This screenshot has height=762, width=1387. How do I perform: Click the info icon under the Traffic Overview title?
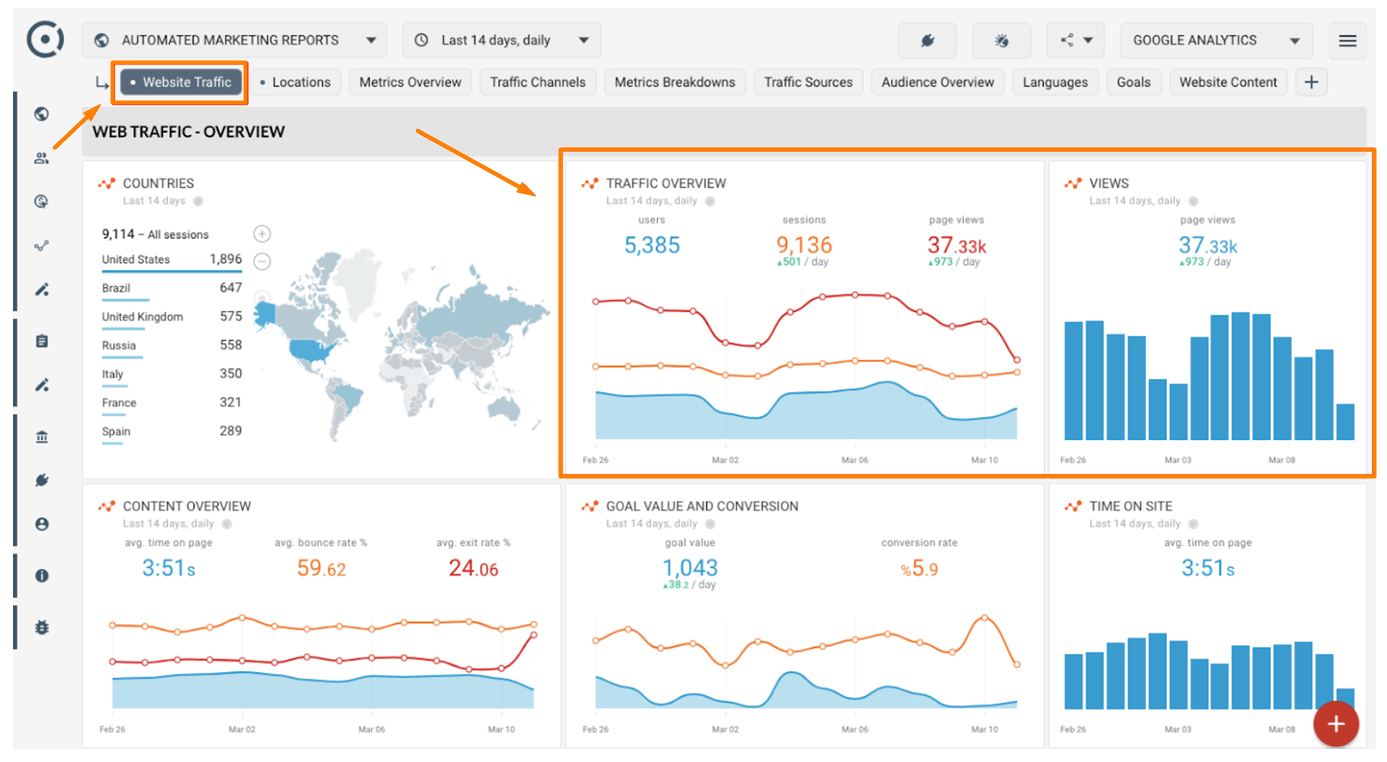[x=710, y=201]
